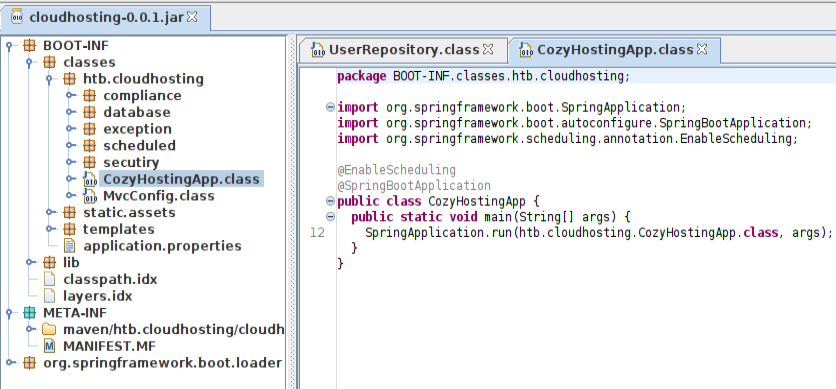
Task: Switch to the UserRepository.class tab
Action: (x=404, y=50)
